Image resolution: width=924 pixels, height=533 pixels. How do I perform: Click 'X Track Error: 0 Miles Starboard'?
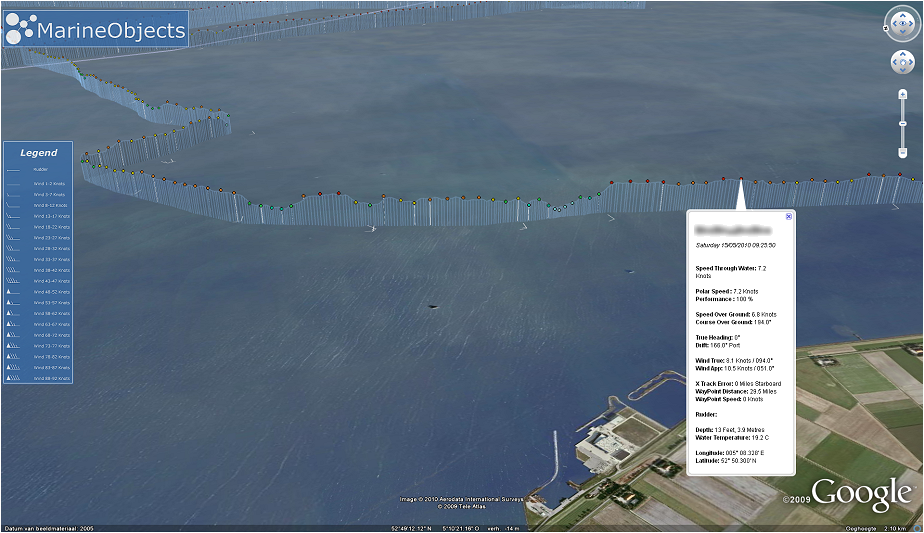738,383
